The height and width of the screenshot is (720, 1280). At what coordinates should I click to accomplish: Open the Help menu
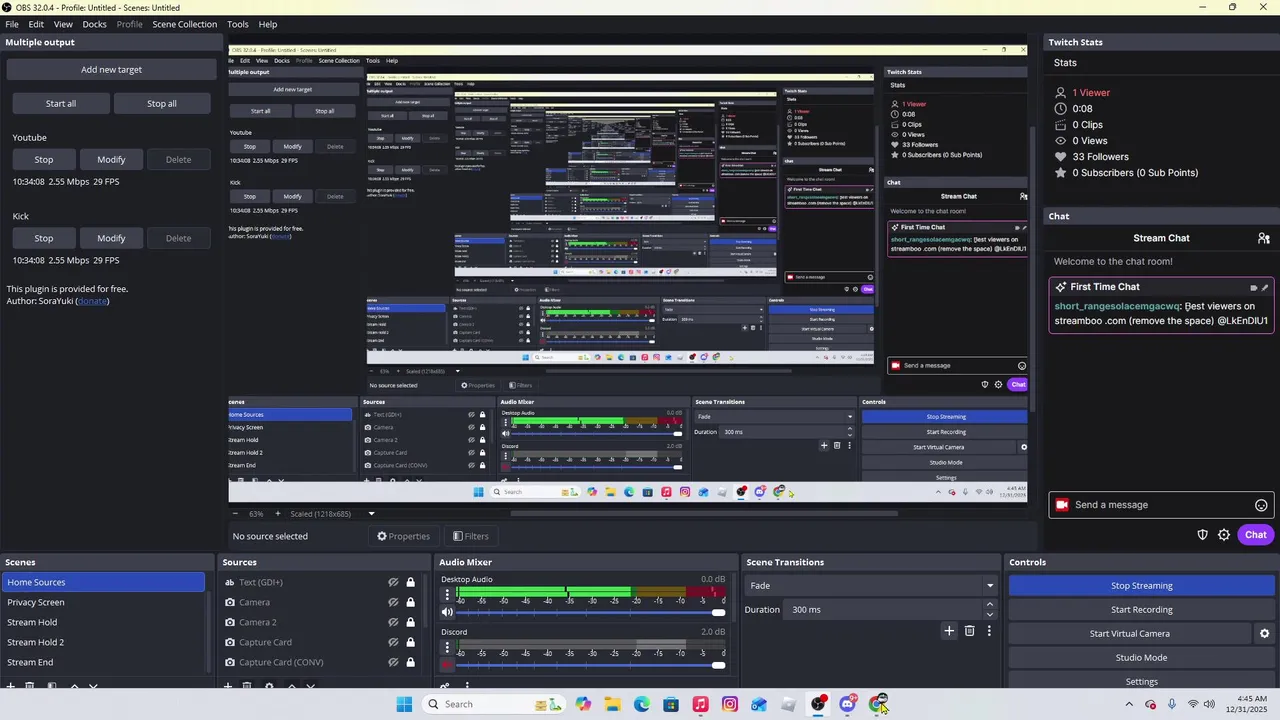pos(268,24)
